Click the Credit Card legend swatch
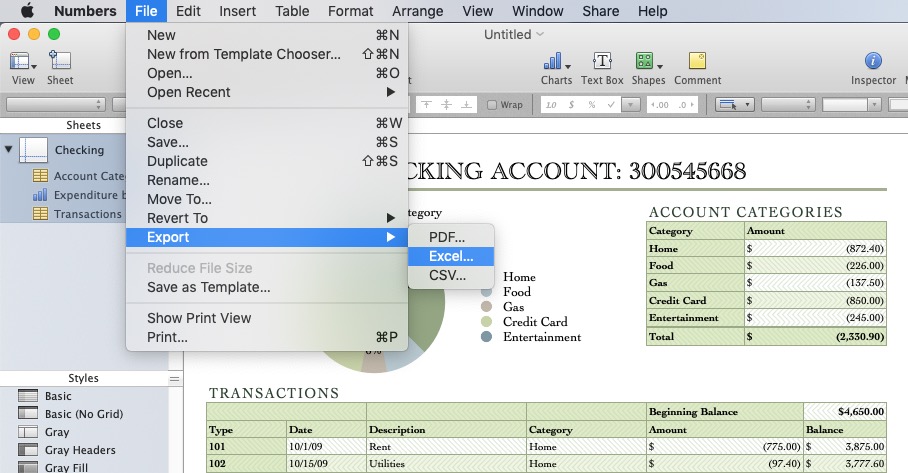Screen dimensions: 908x473 click(x=486, y=321)
